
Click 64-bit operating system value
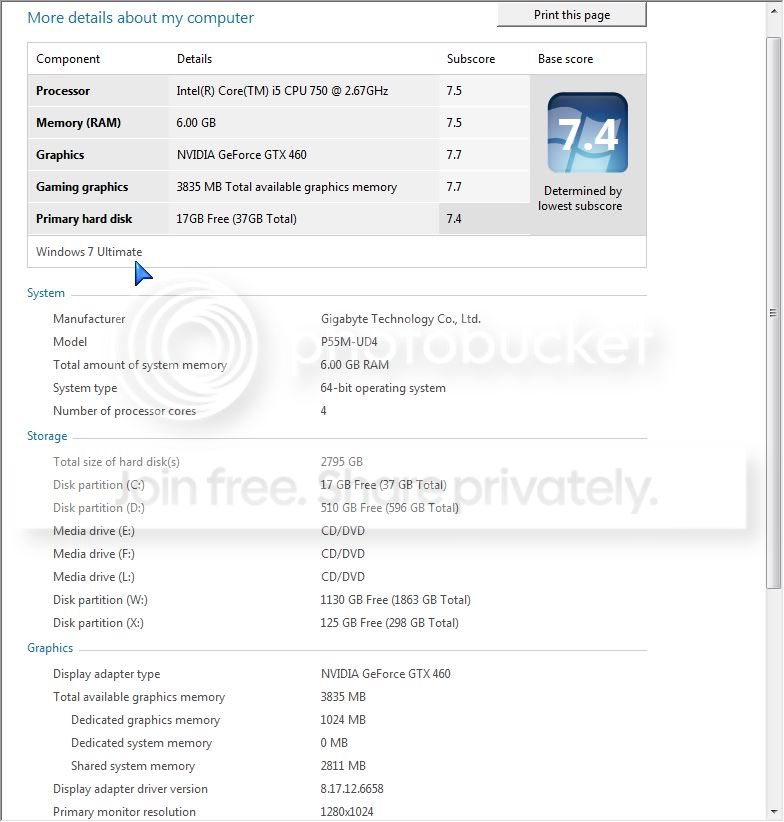pos(383,388)
